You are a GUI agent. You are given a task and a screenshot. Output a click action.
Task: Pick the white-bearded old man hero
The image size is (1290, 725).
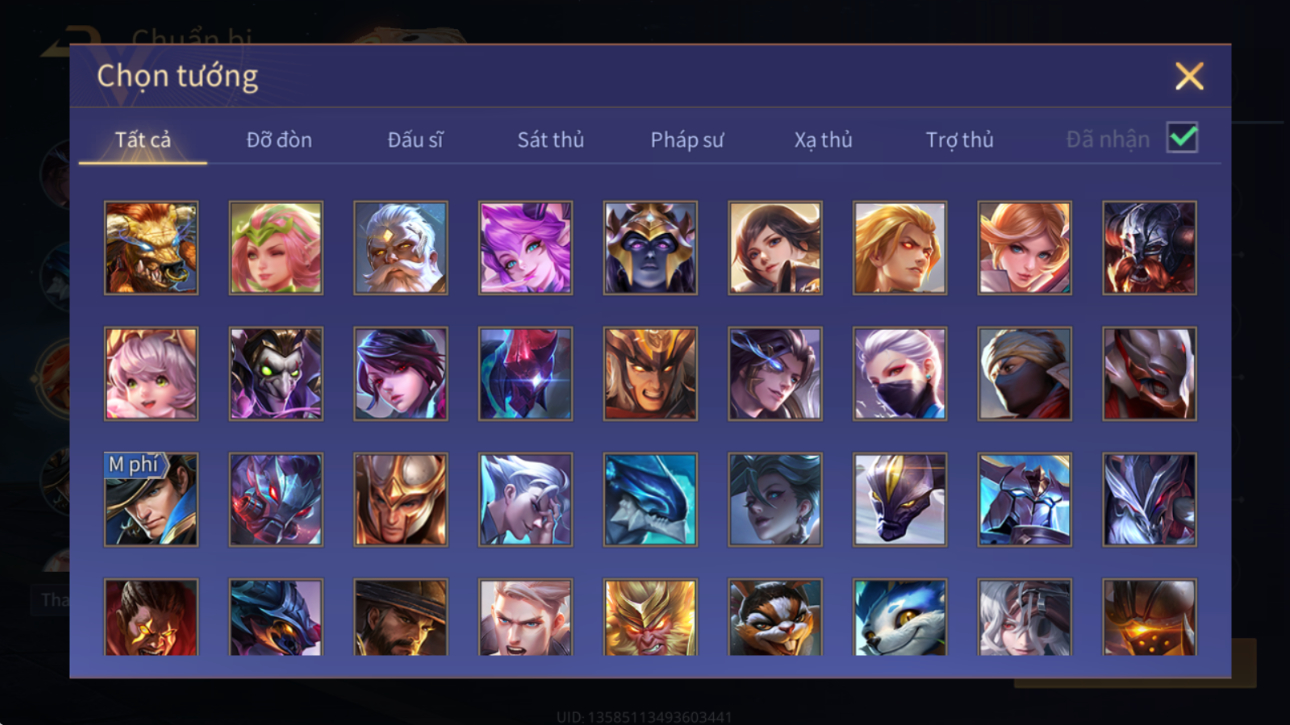[x=400, y=248]
